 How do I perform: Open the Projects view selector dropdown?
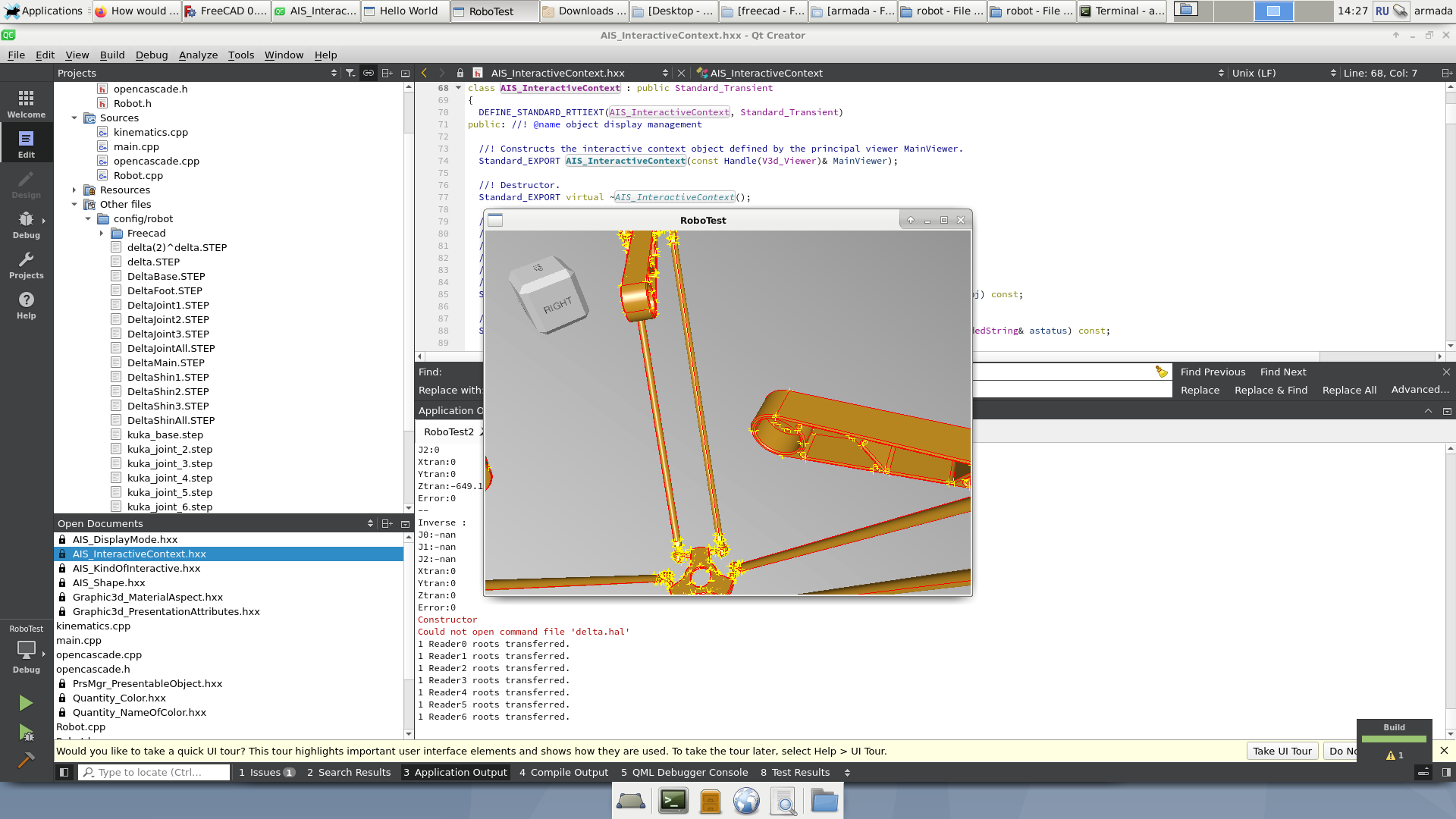334,73
